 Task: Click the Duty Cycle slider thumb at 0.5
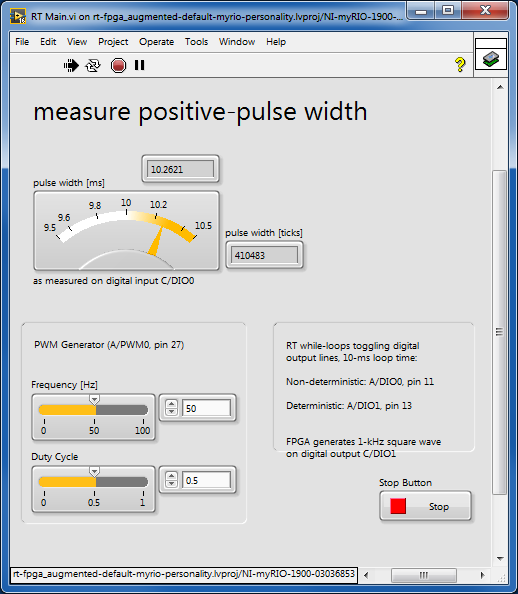click(x=94, y=472)
